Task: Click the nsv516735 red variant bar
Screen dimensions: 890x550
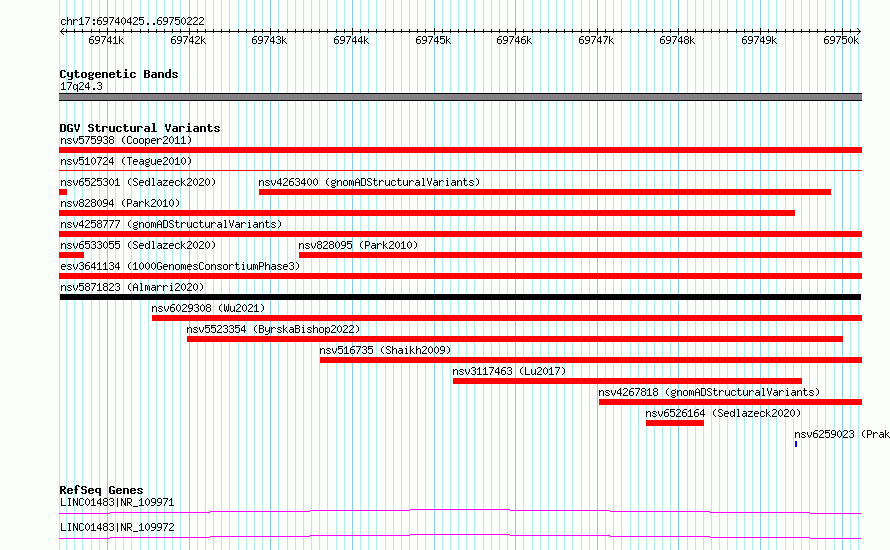Action: point(591,360)
